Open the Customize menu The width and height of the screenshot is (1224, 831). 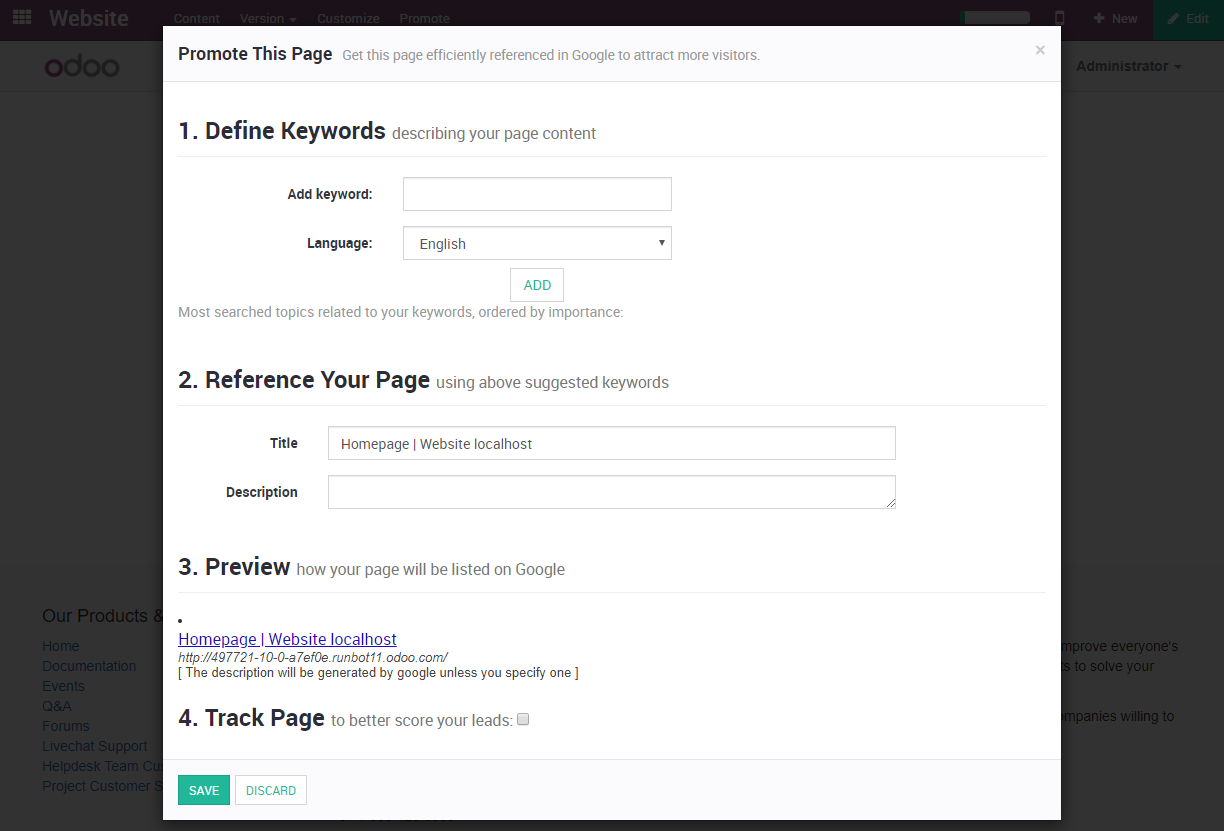tap(348, 19)
